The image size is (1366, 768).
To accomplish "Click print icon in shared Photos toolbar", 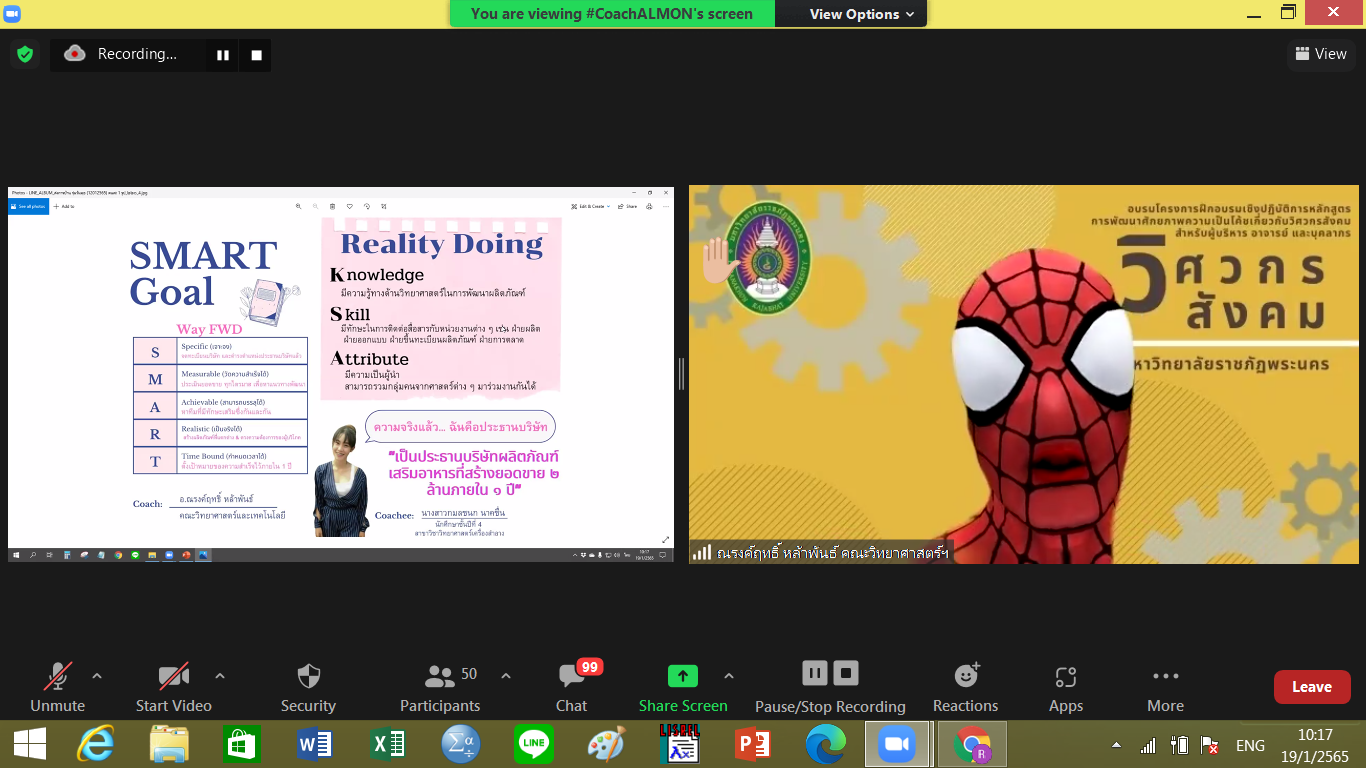I will (649, 206).
